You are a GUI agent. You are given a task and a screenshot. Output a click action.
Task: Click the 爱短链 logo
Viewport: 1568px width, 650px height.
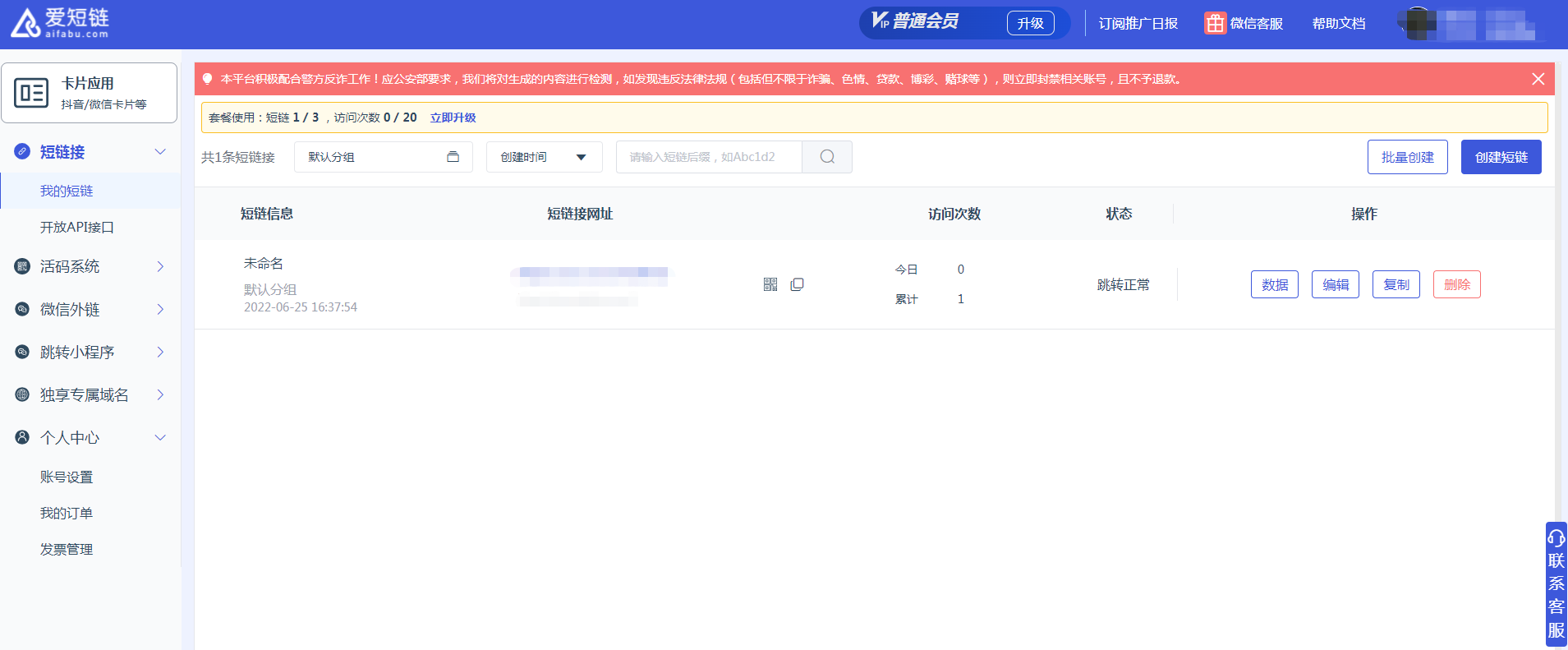[59, 23]
